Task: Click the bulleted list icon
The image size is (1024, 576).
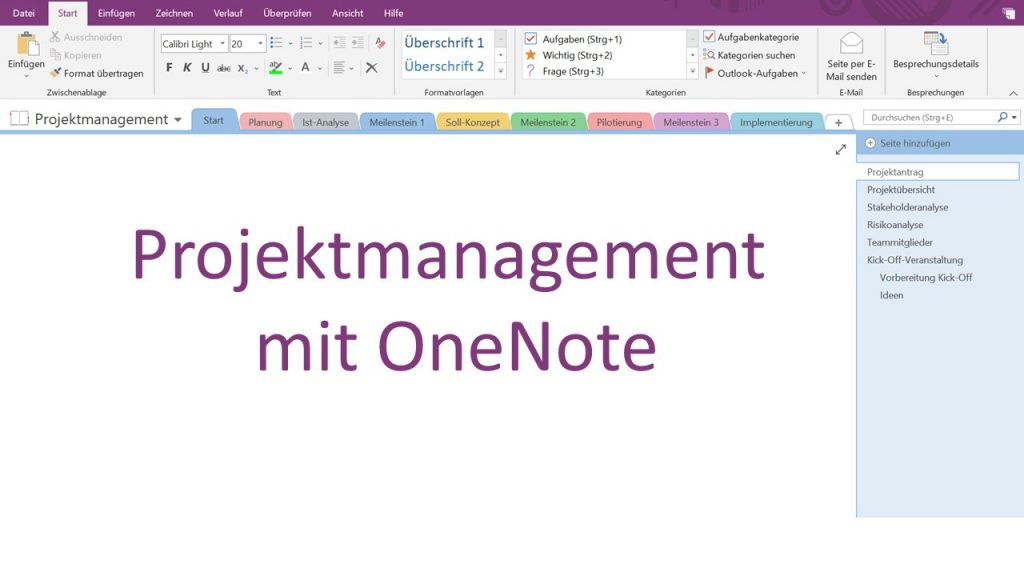Action: (x=276, y=43)
